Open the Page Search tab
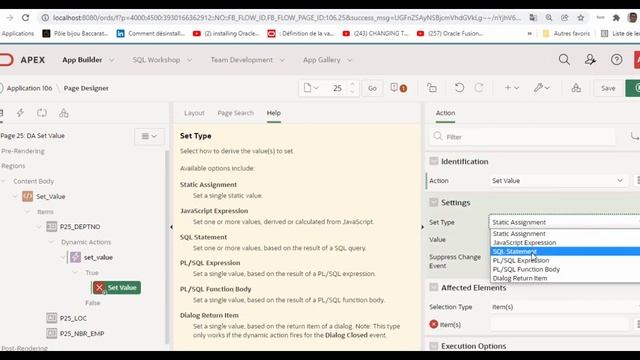640x360 pixels. [236, 113]
